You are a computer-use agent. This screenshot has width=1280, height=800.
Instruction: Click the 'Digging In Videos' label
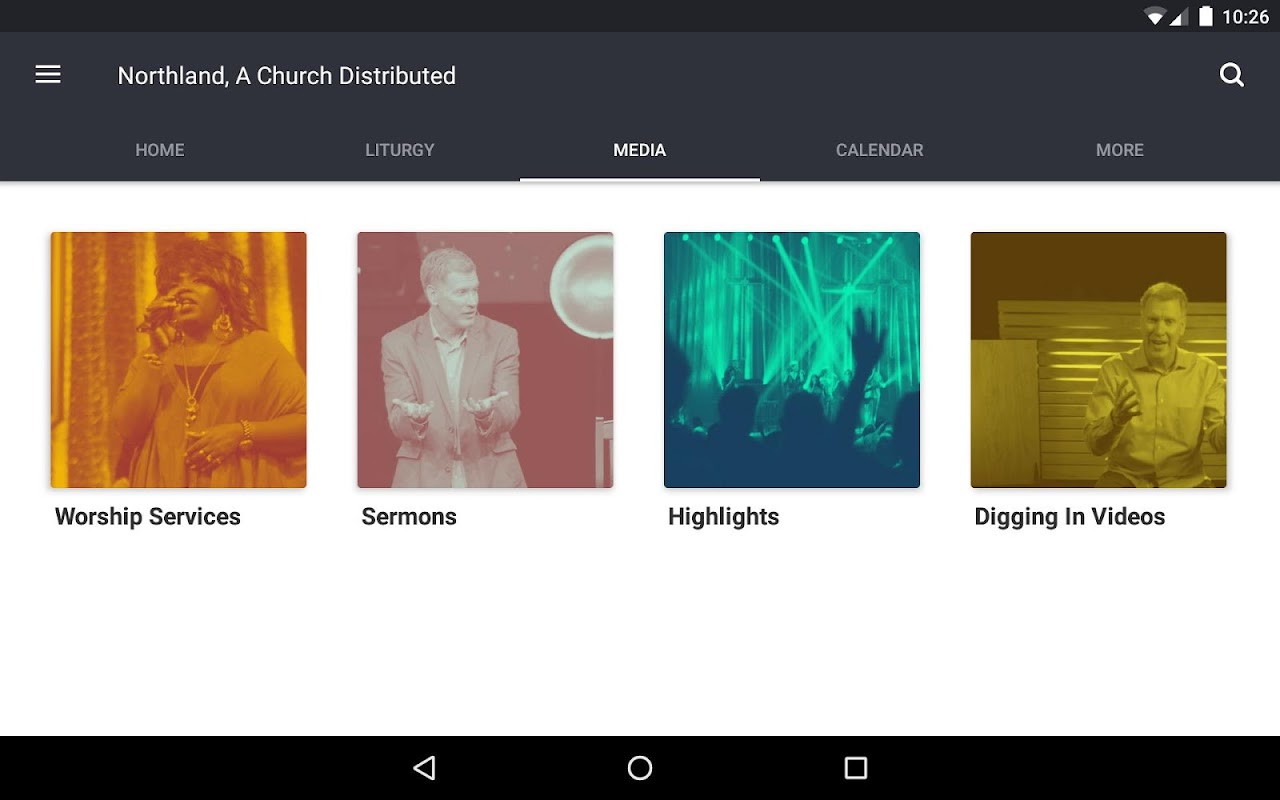(x=1070, y=517)
